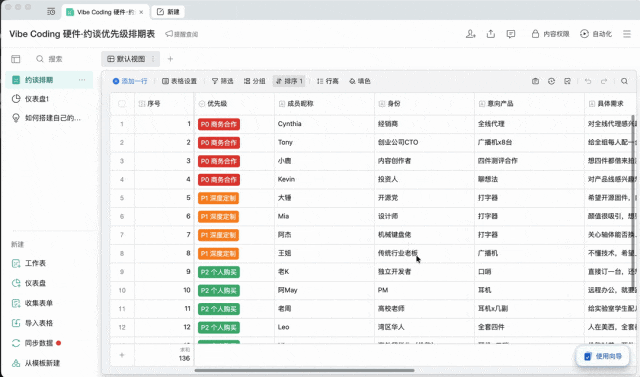The image size is (640, 377).
Task: Click the 搜索 search field in the sidebar
Action: 49,59
